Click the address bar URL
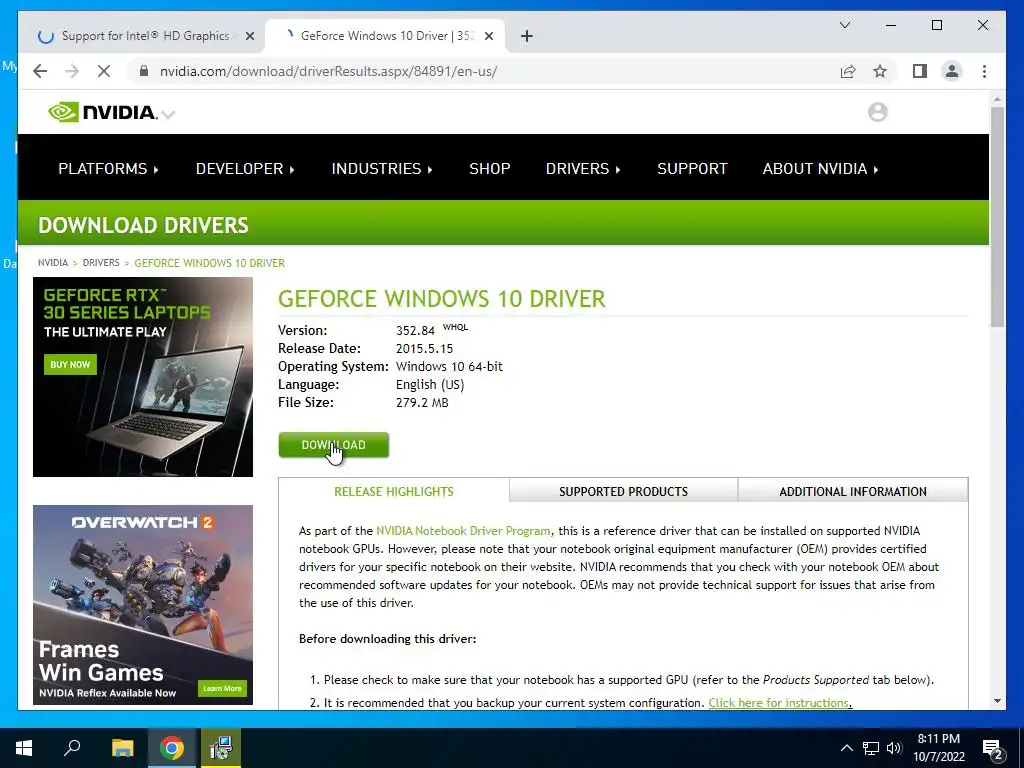The image size is (1024, 768). (x=328, y=71)
